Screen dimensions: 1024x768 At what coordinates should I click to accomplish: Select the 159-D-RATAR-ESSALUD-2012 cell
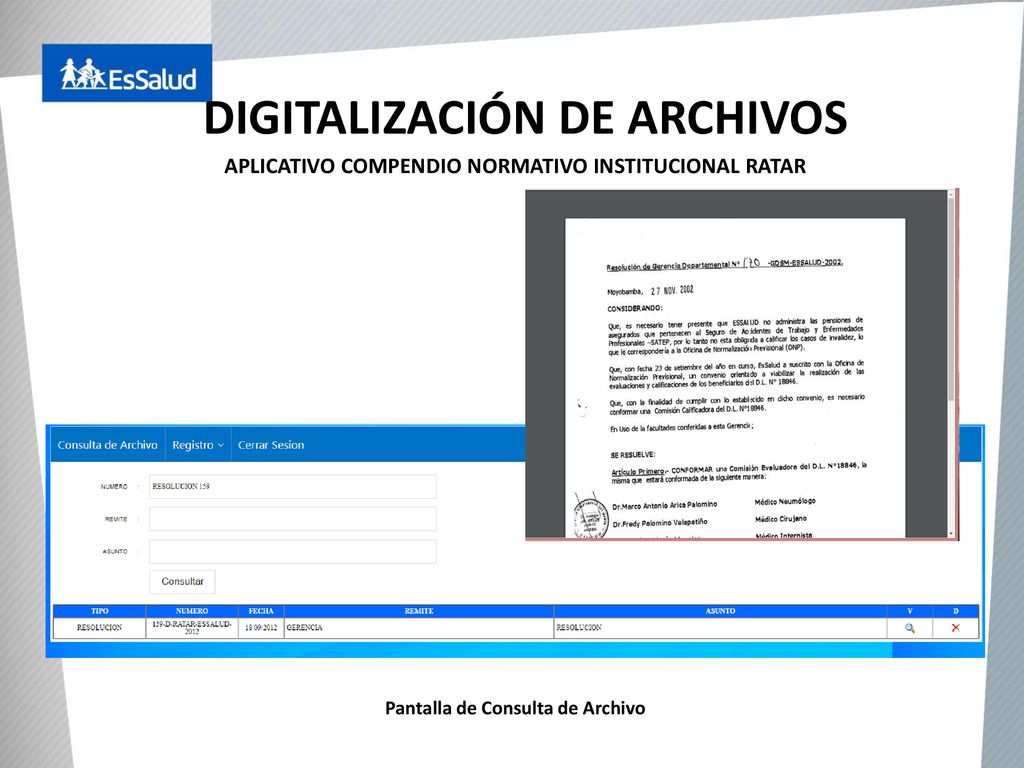192,628
